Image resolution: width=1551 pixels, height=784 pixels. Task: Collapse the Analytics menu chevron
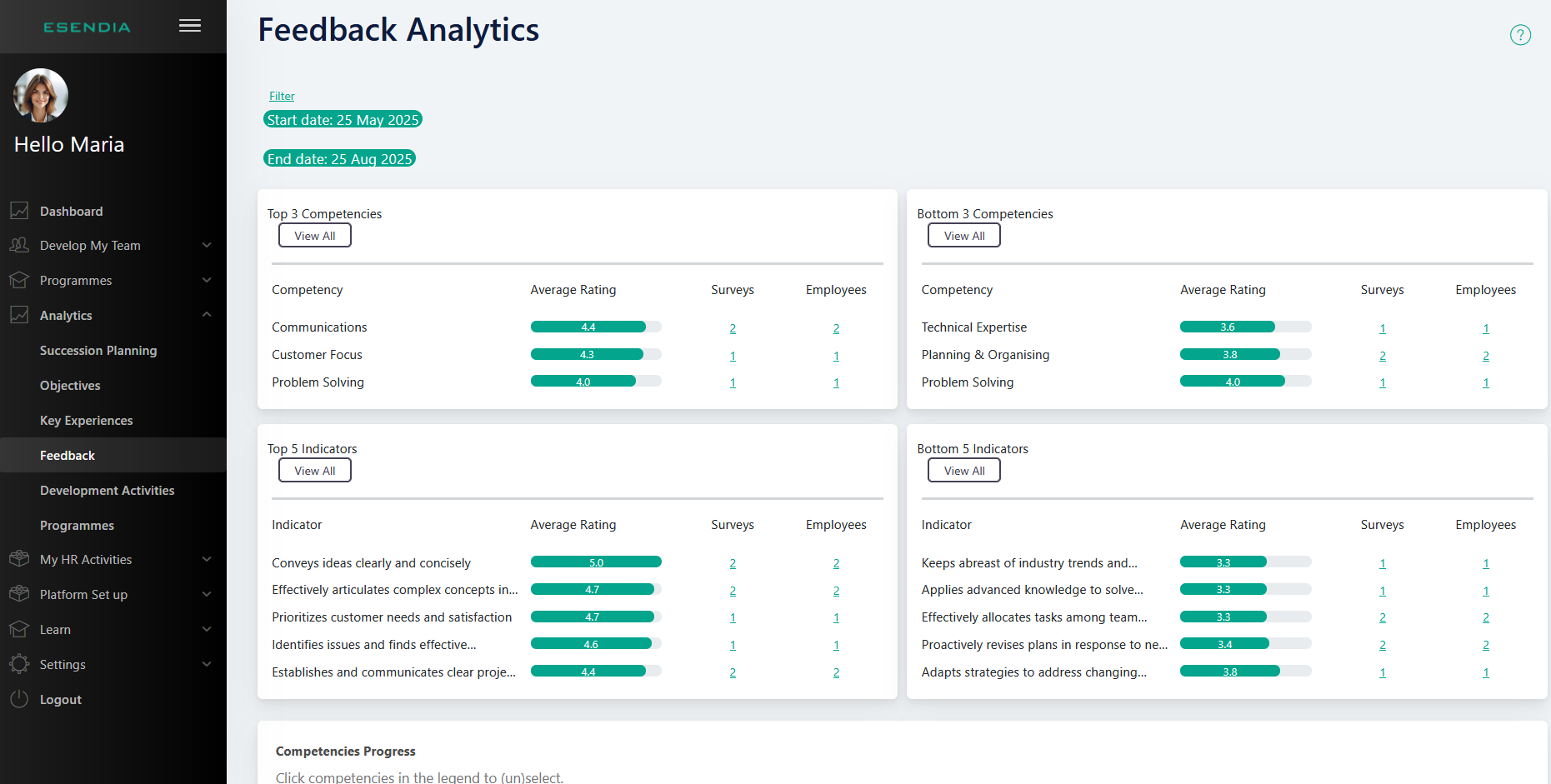207,315
